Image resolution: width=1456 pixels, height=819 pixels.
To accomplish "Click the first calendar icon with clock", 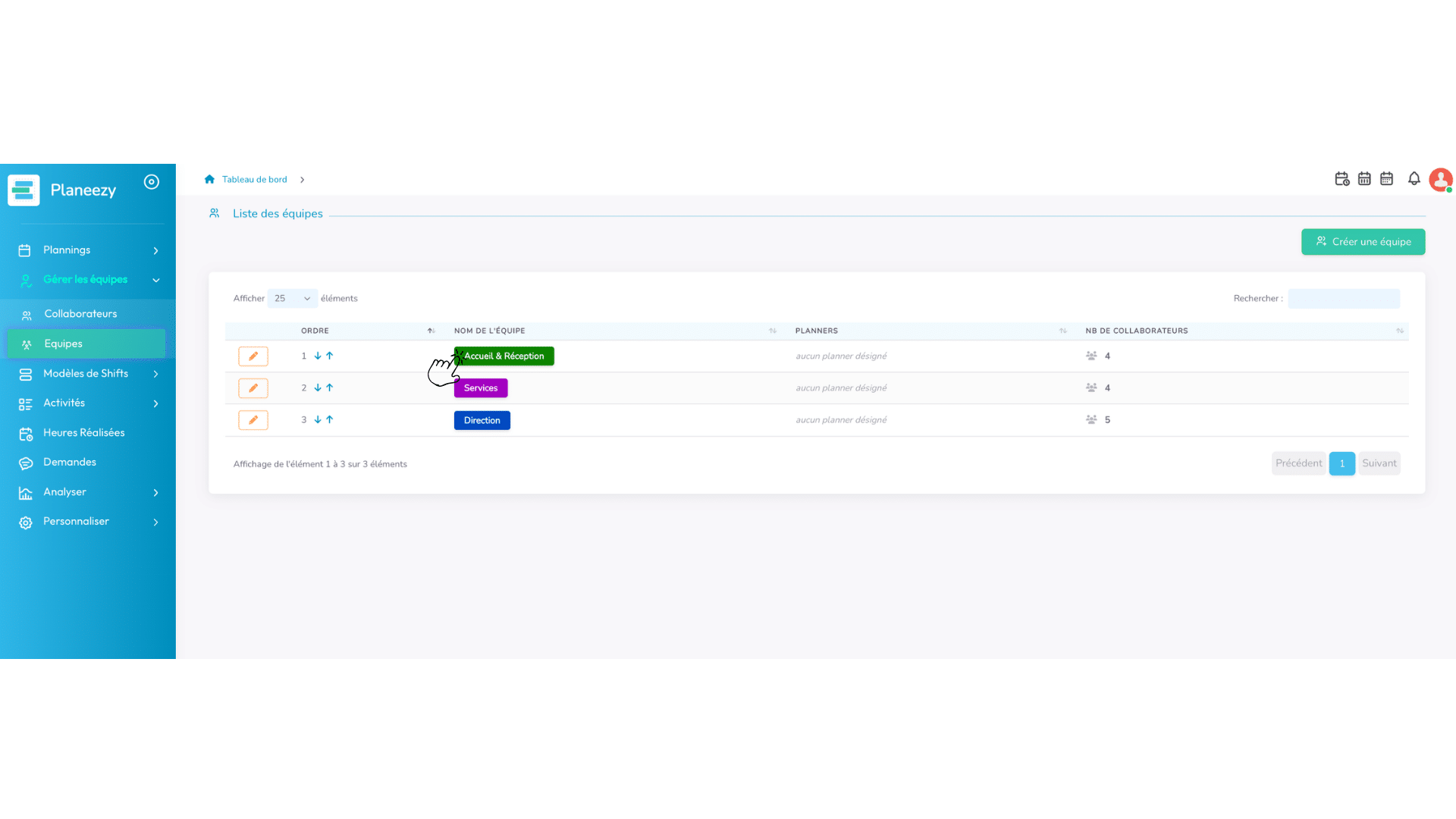I will [x=1341, y=179].
